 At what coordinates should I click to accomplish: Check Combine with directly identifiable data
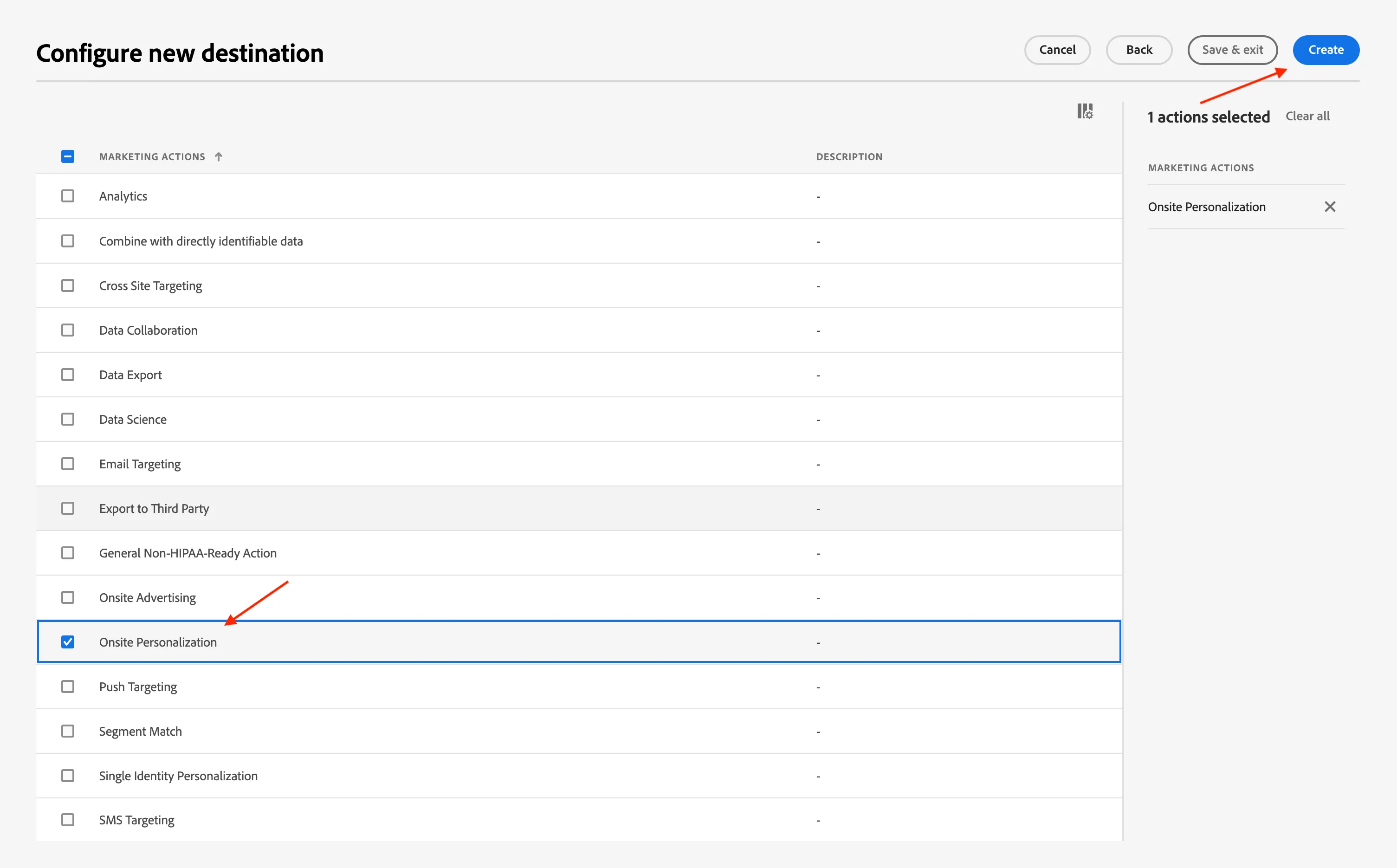pos(68,241)
